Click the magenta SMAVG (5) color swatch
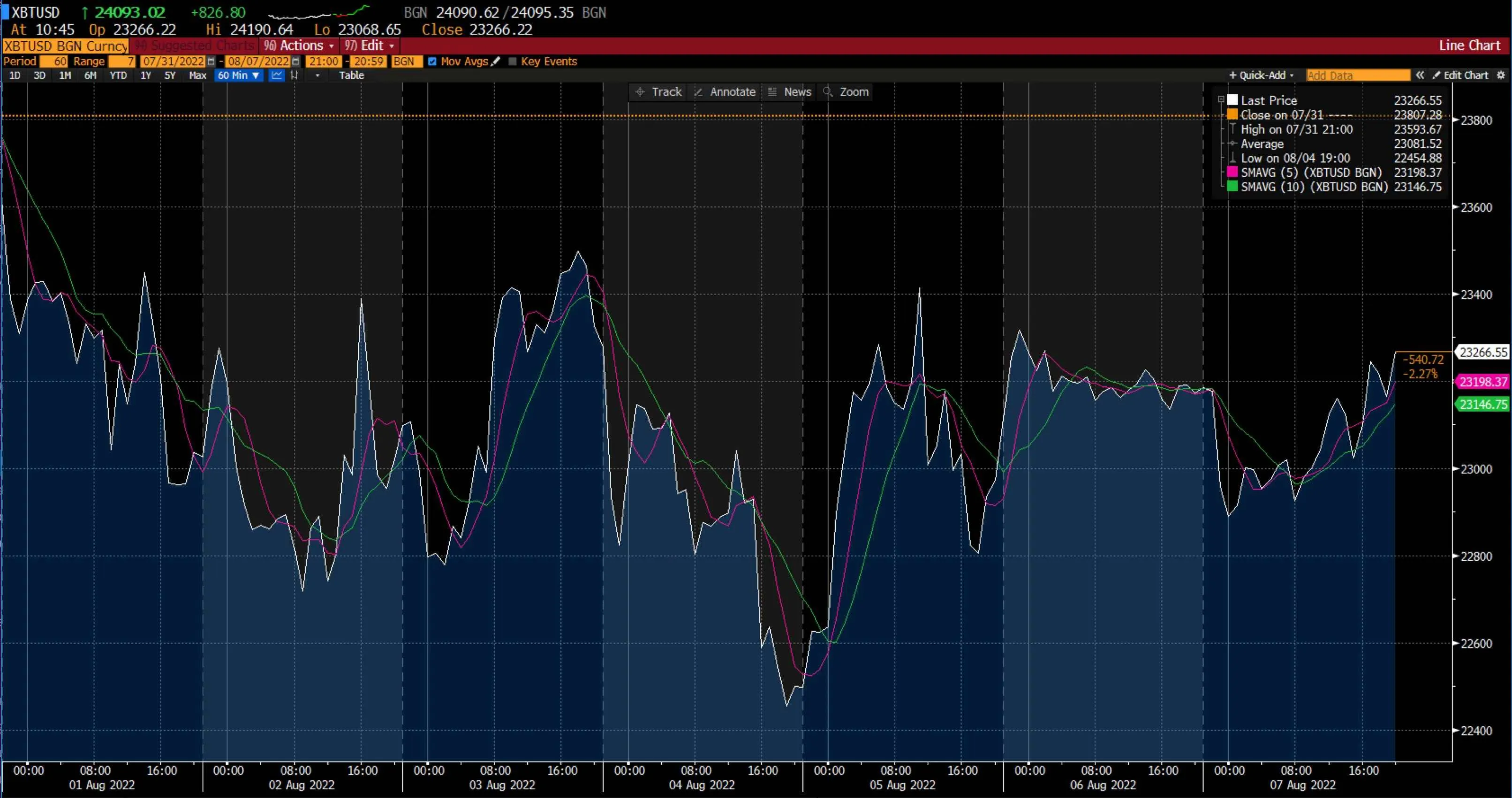Viewport: 1512px width, 798px height. click(x=1232, y=172)
